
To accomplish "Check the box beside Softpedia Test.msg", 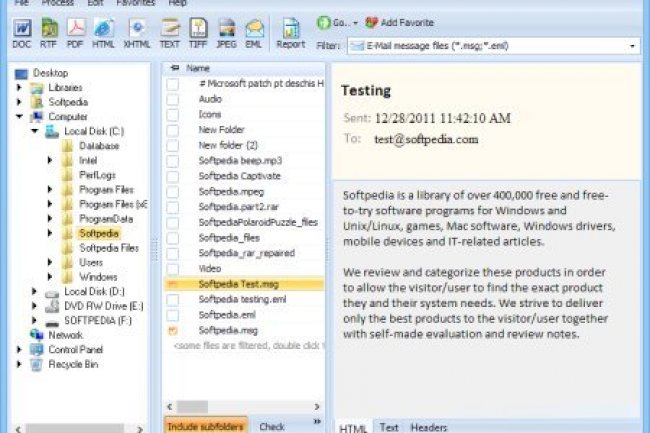I will [173, 284].
